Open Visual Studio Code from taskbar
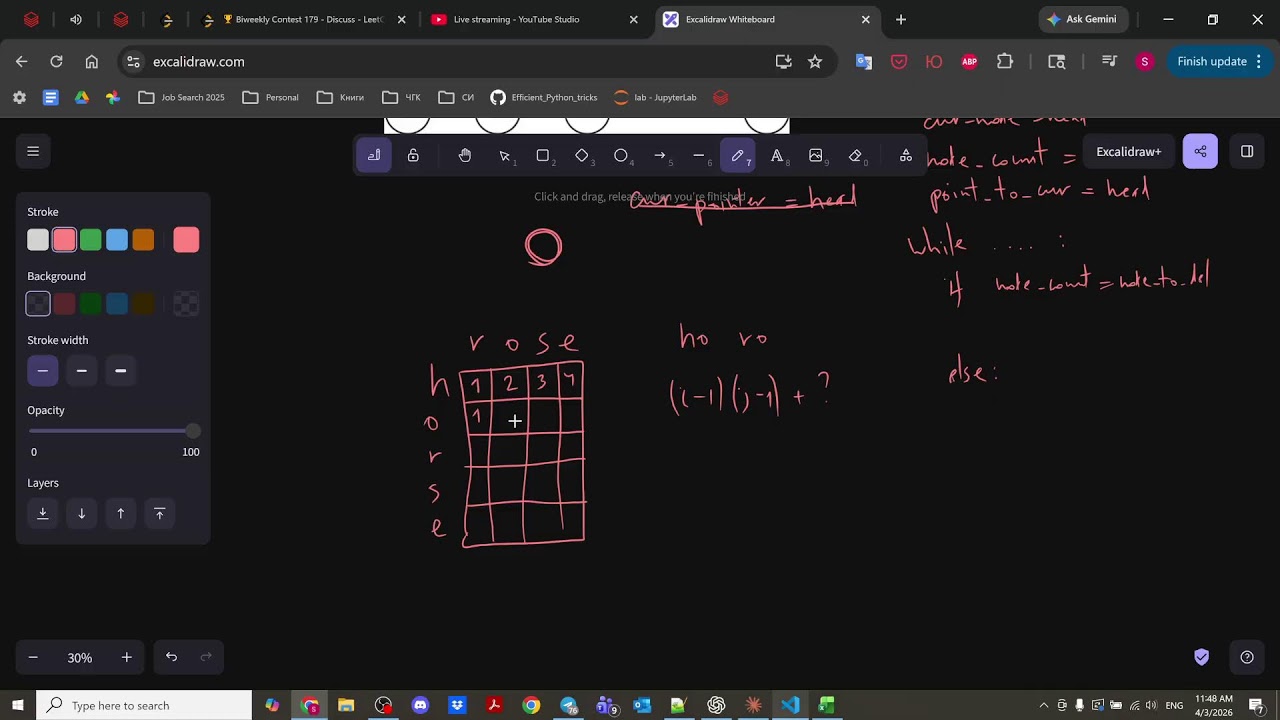This screenshot has width=1280, height=720. [x=790, y=705]
